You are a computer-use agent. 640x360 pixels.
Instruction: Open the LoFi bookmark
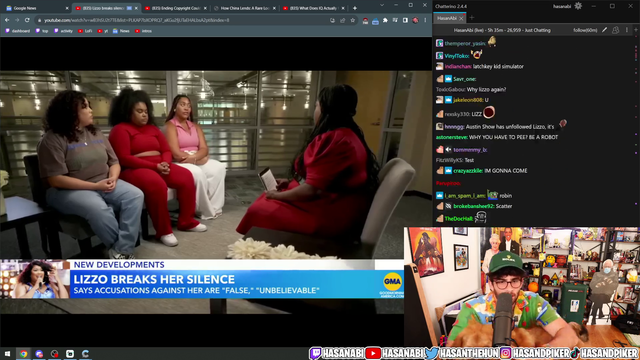tap(85, 31)
